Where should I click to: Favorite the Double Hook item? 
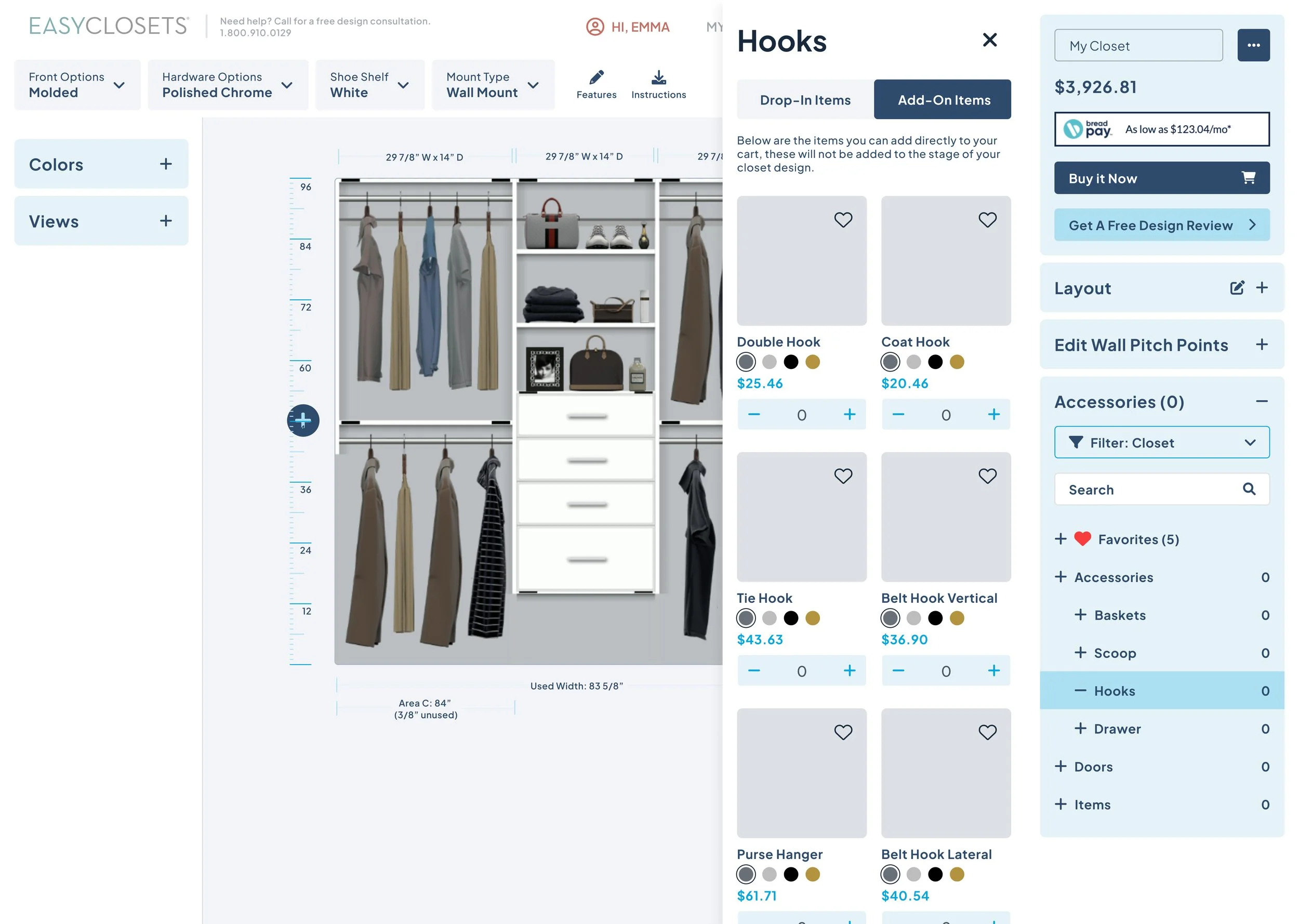coord(843,219)
